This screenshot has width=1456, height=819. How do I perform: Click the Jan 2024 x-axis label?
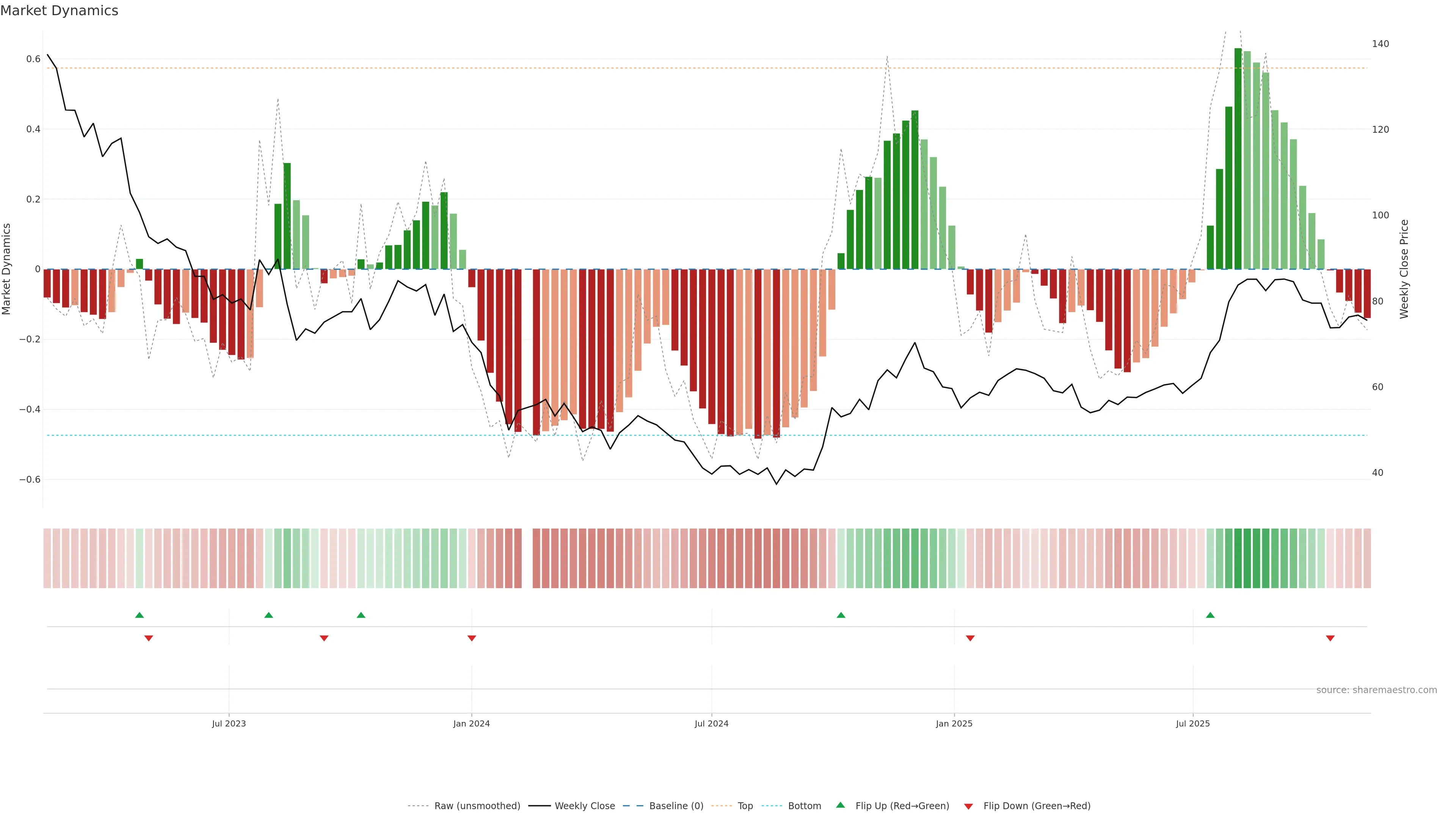471,723
